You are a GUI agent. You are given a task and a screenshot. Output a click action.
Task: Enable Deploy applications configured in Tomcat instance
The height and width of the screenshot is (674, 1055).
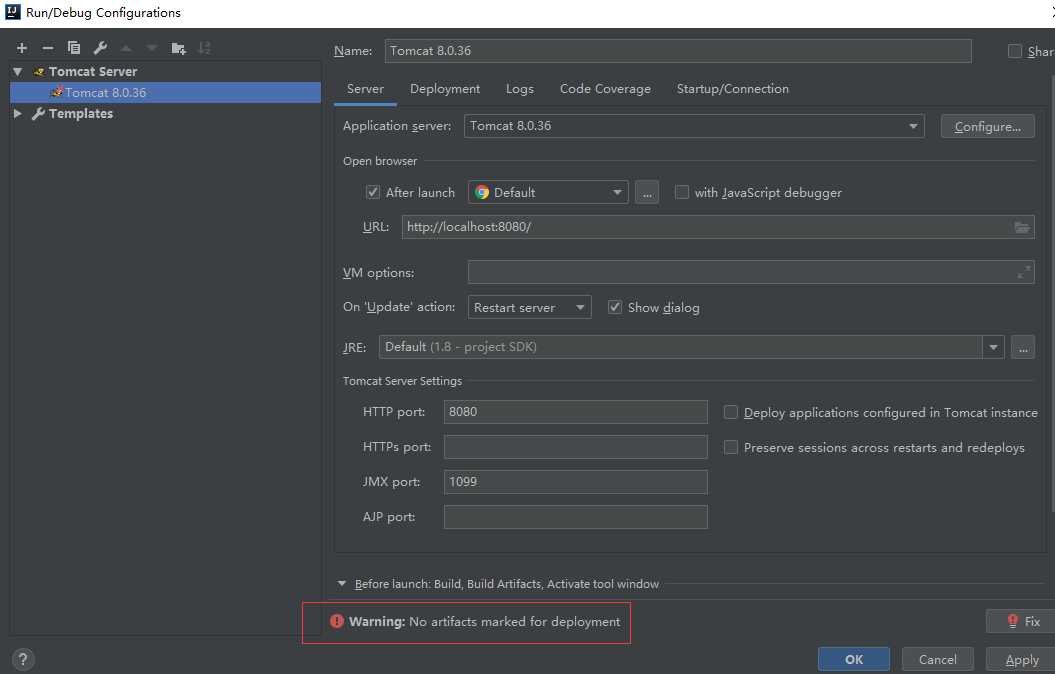click(x=731, y=412)
